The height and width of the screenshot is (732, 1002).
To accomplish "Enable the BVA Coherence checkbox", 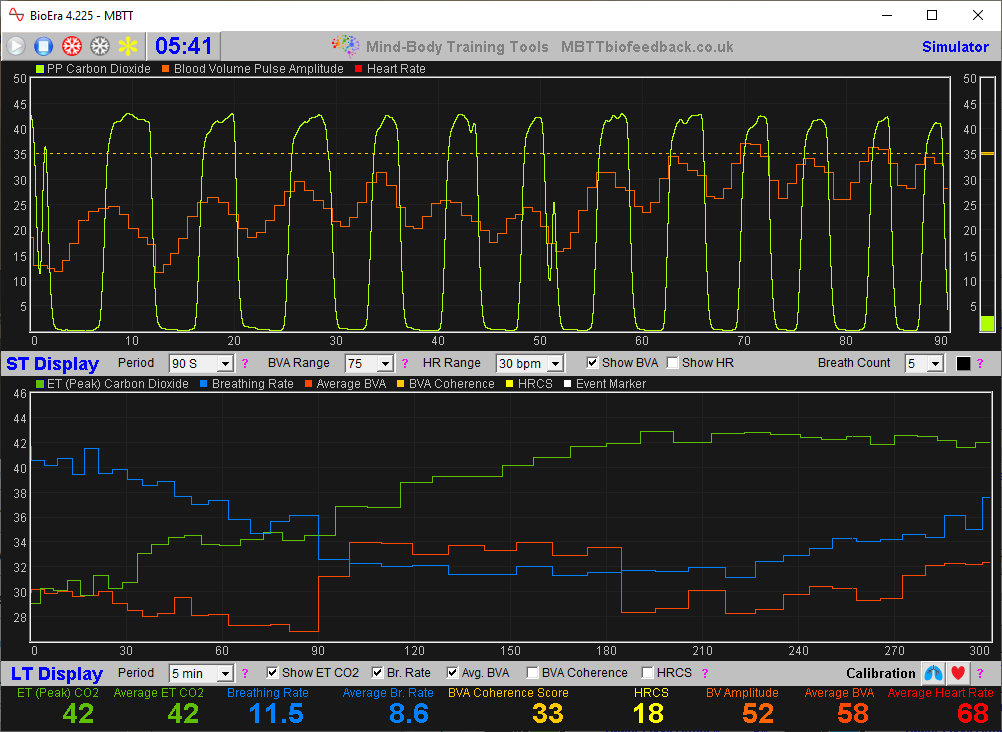I will pos(533,673).
